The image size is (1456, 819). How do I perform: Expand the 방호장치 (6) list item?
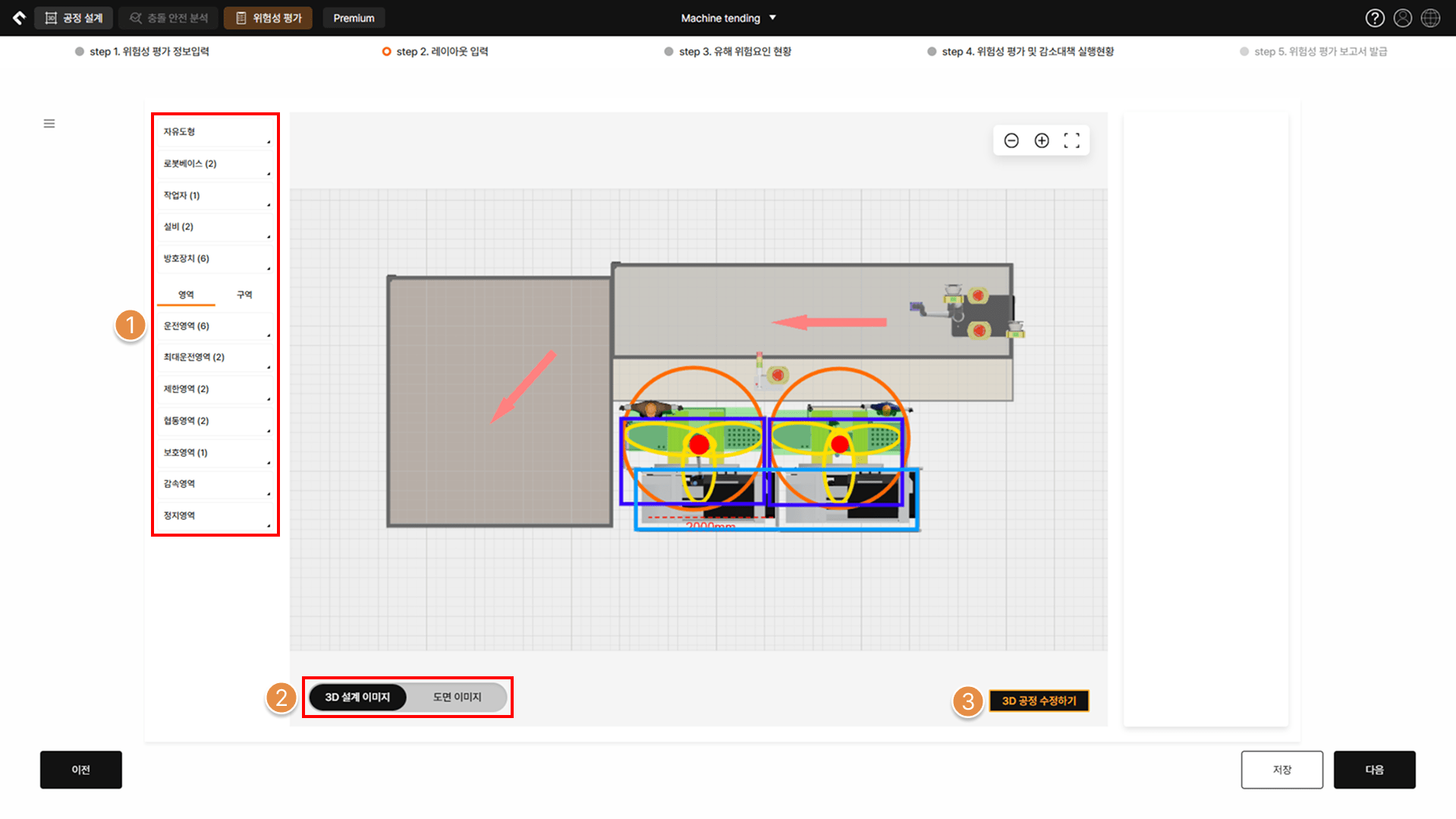215,259
